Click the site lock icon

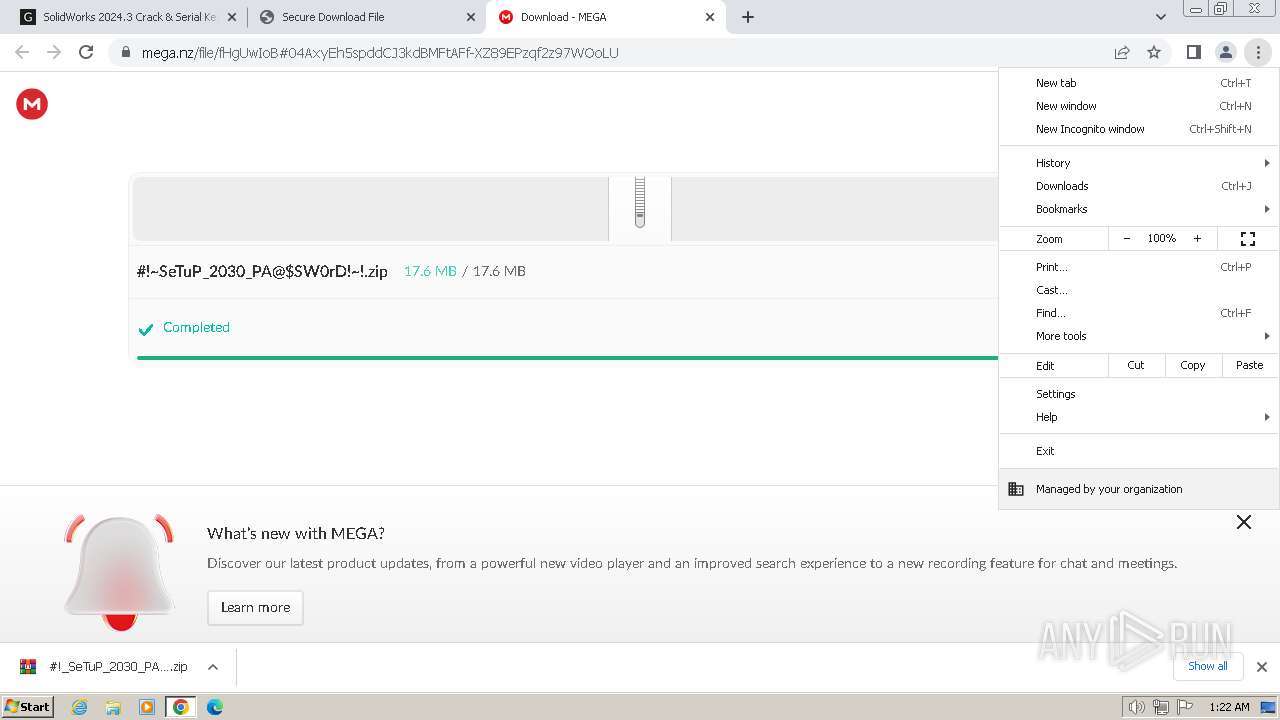click(x=125, y=52)
